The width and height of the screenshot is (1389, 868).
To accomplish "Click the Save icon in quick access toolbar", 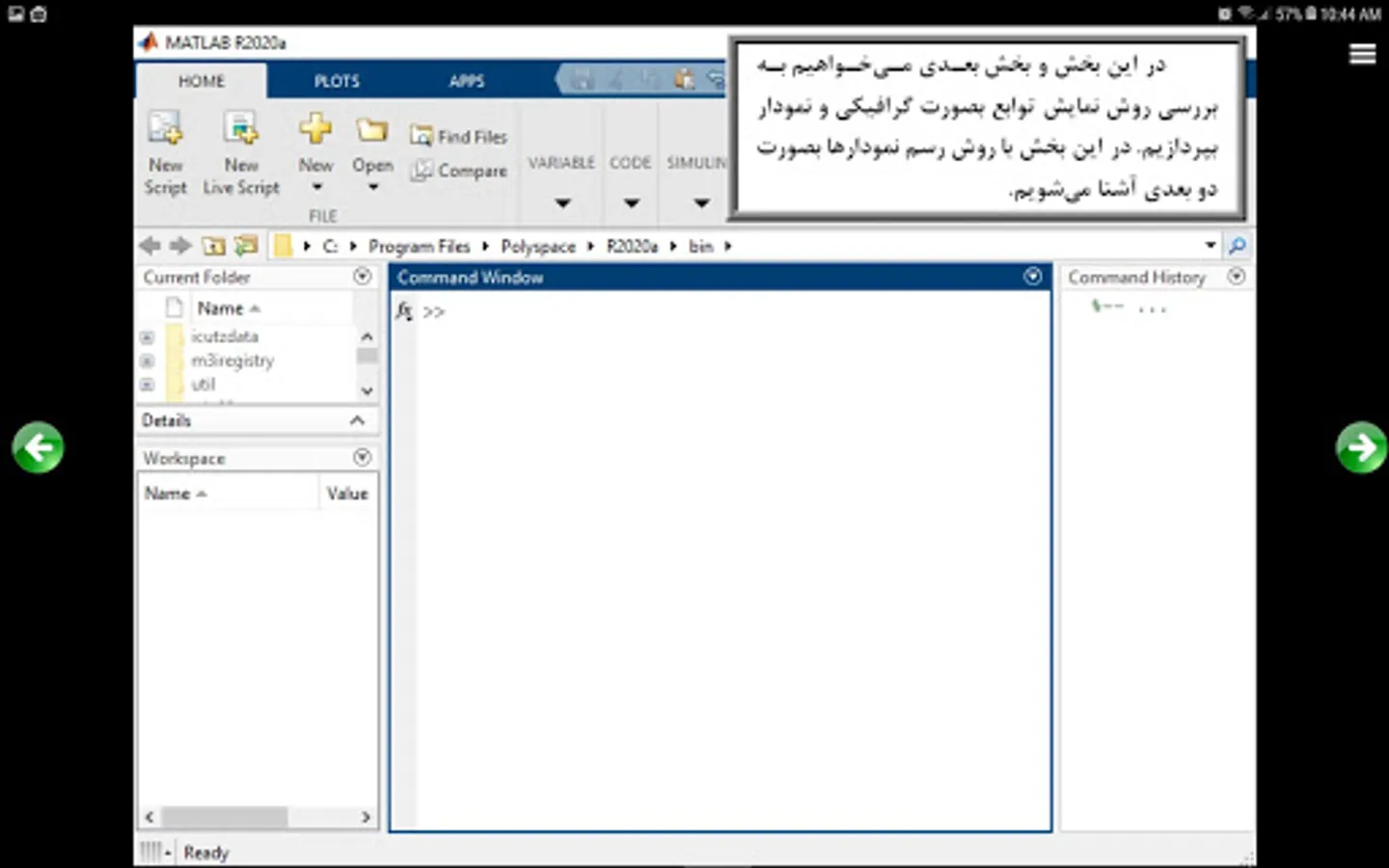I will 582,80.
